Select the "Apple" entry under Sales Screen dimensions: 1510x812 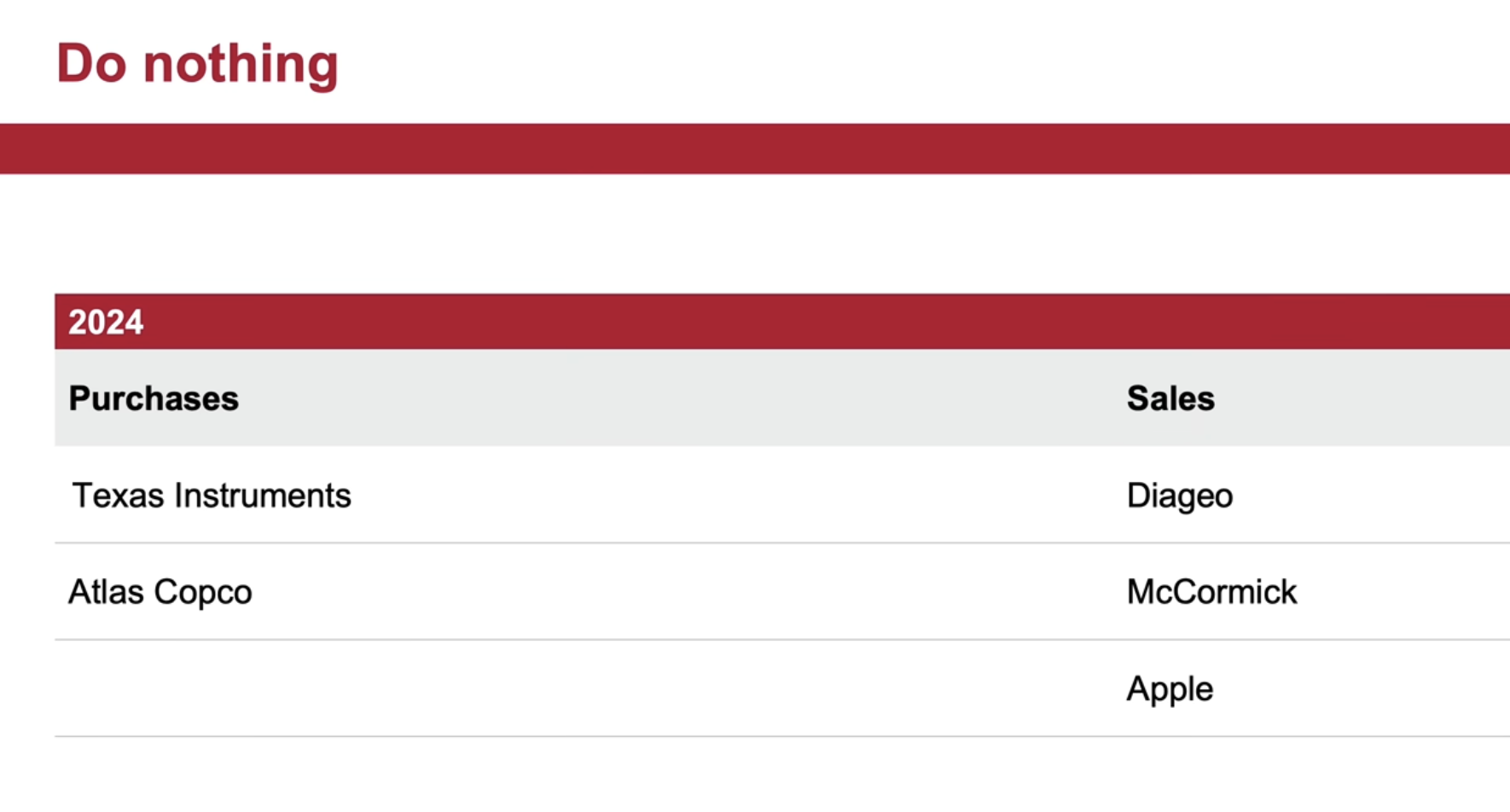click(x=1170, y=689)
